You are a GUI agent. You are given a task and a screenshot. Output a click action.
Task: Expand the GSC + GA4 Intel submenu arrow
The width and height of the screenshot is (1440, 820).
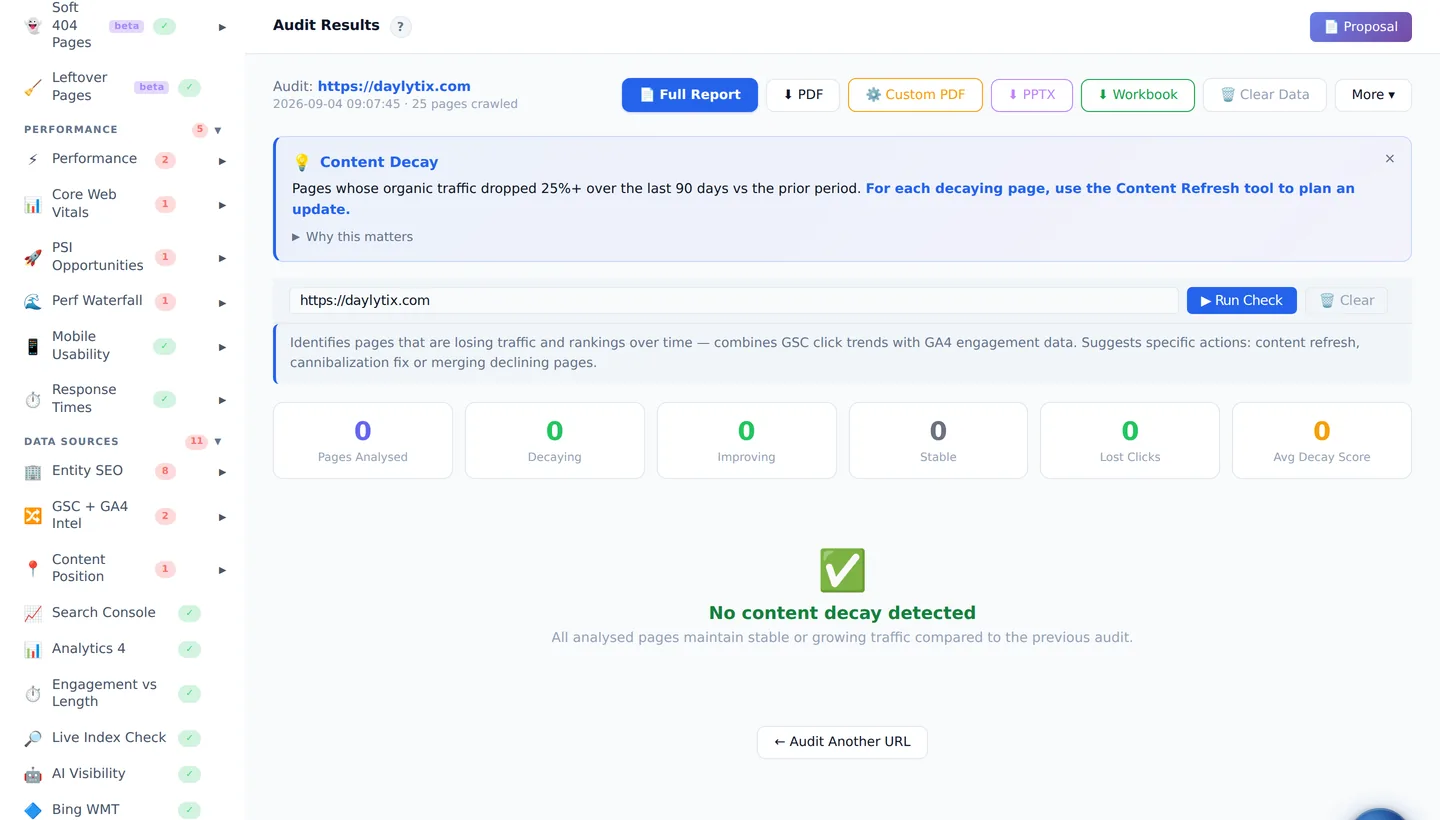222,517
